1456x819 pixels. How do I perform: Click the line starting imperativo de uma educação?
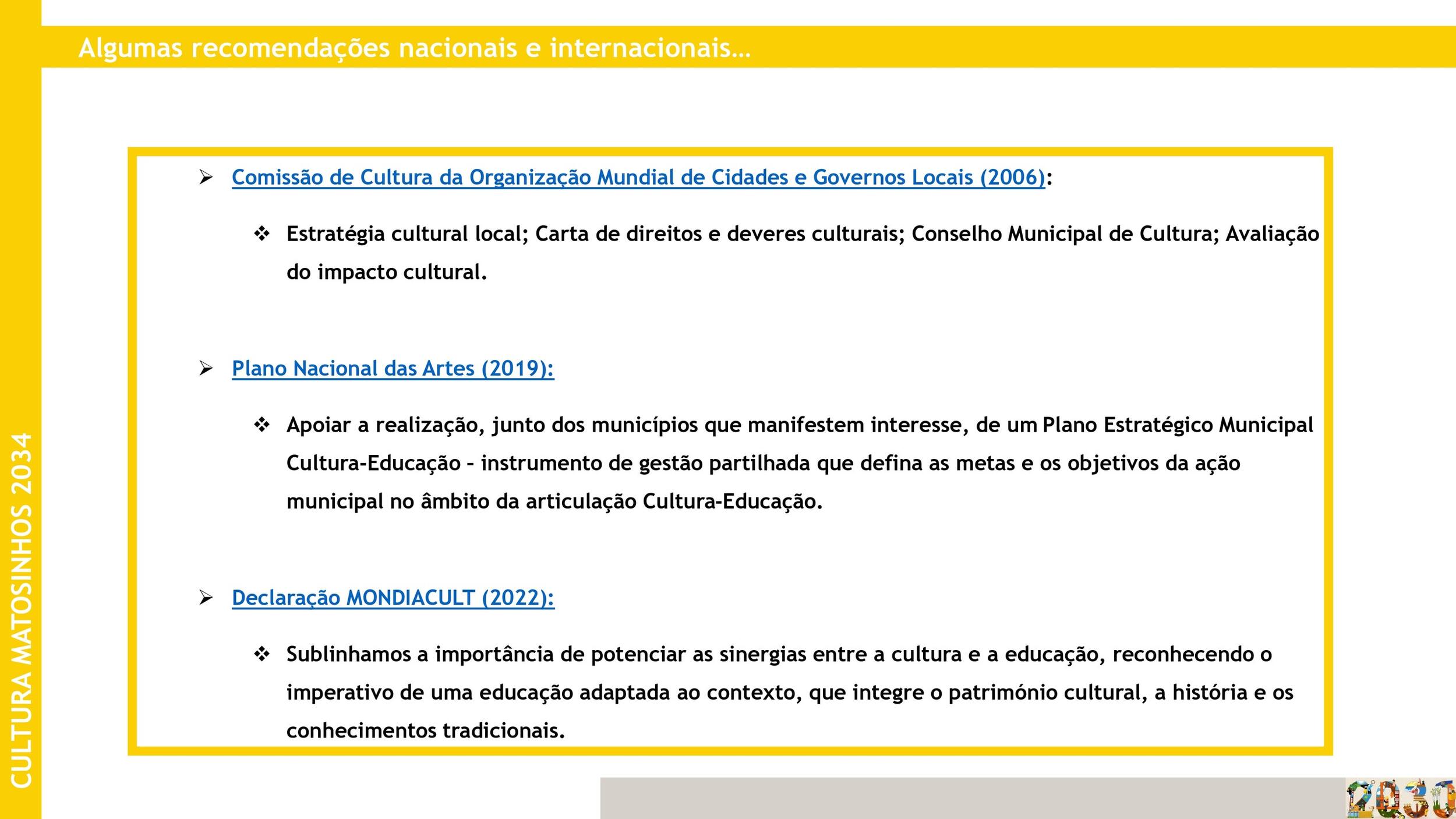(789, 693)
